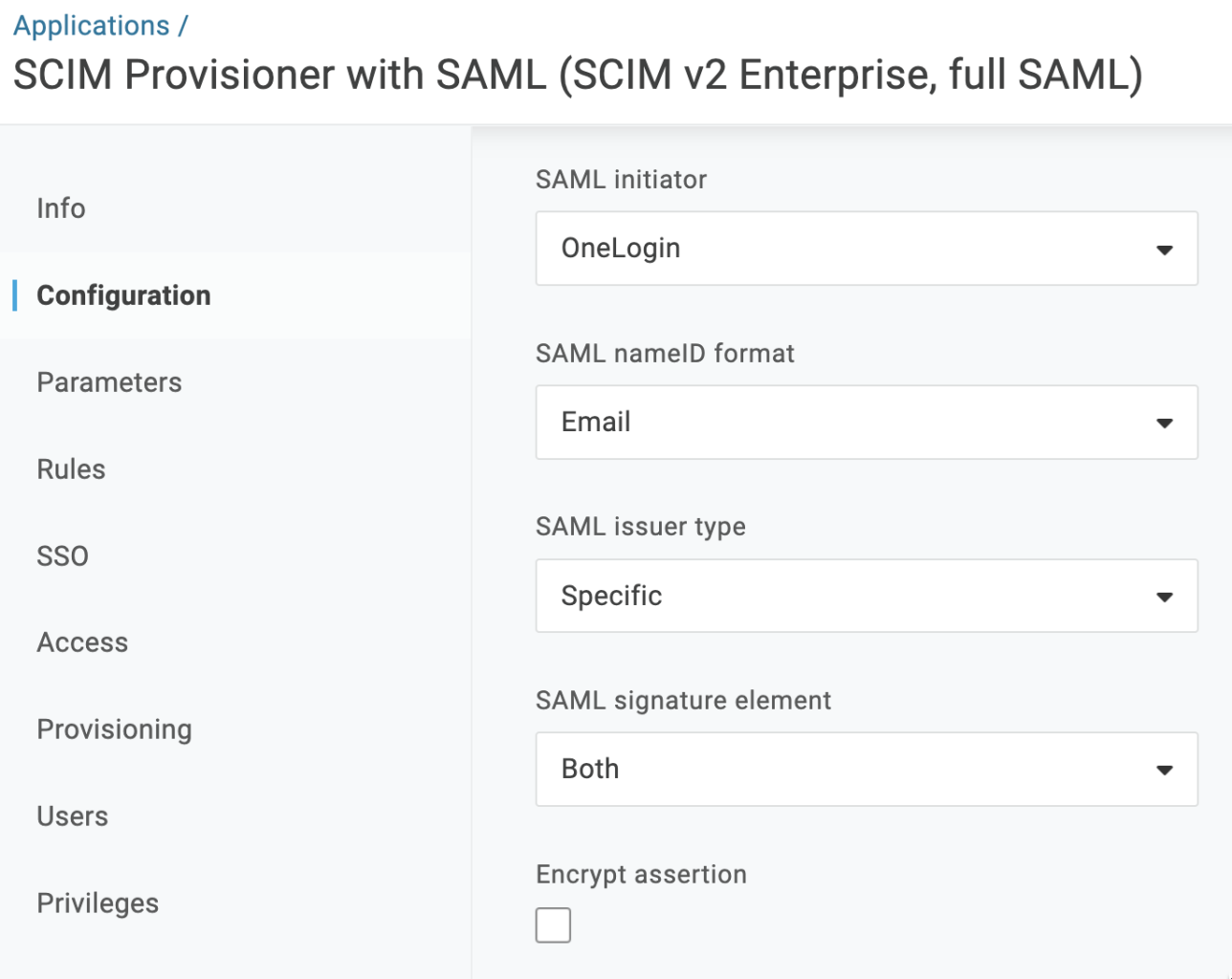Click the caret icon beside Email
The height and width of the screenshot is (979, 1232).
[1164, 424]
